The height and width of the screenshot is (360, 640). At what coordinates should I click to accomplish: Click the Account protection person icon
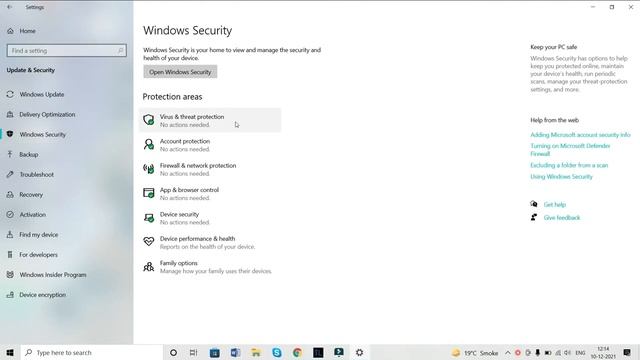pos(149,144)
